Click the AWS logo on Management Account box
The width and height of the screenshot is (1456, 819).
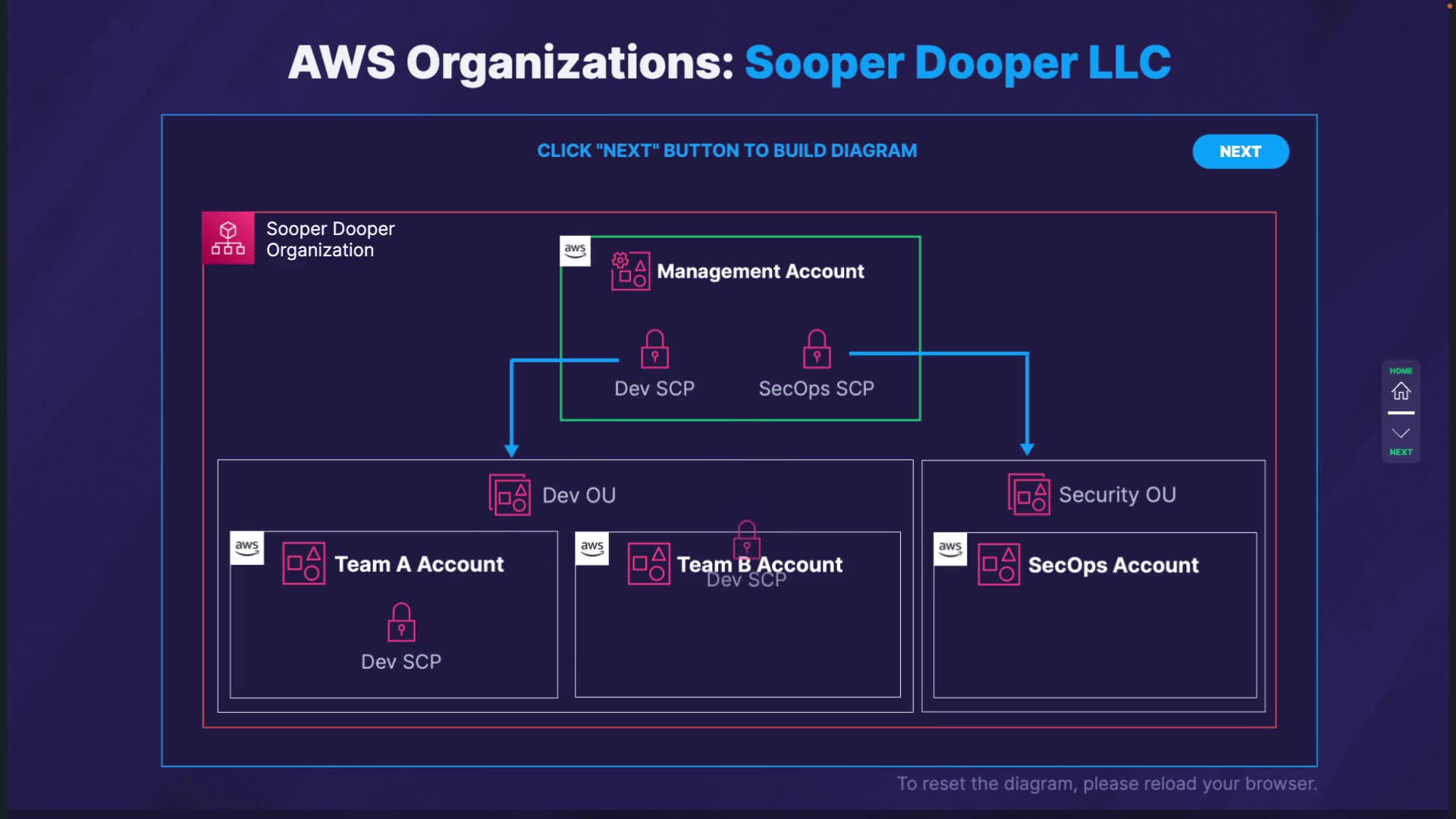[575, 250]
